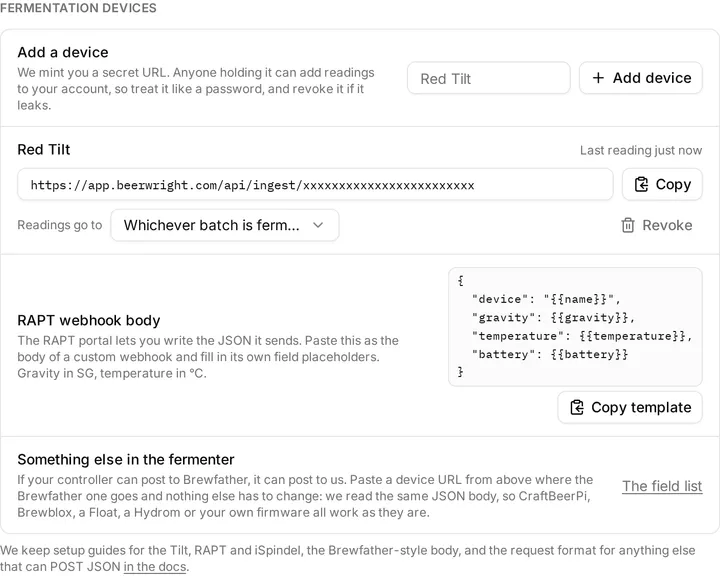Copy the Red Tilt ingest URL
Viewport: 720px width, 576px height.
pyautogui.click(x=662, y=185)
